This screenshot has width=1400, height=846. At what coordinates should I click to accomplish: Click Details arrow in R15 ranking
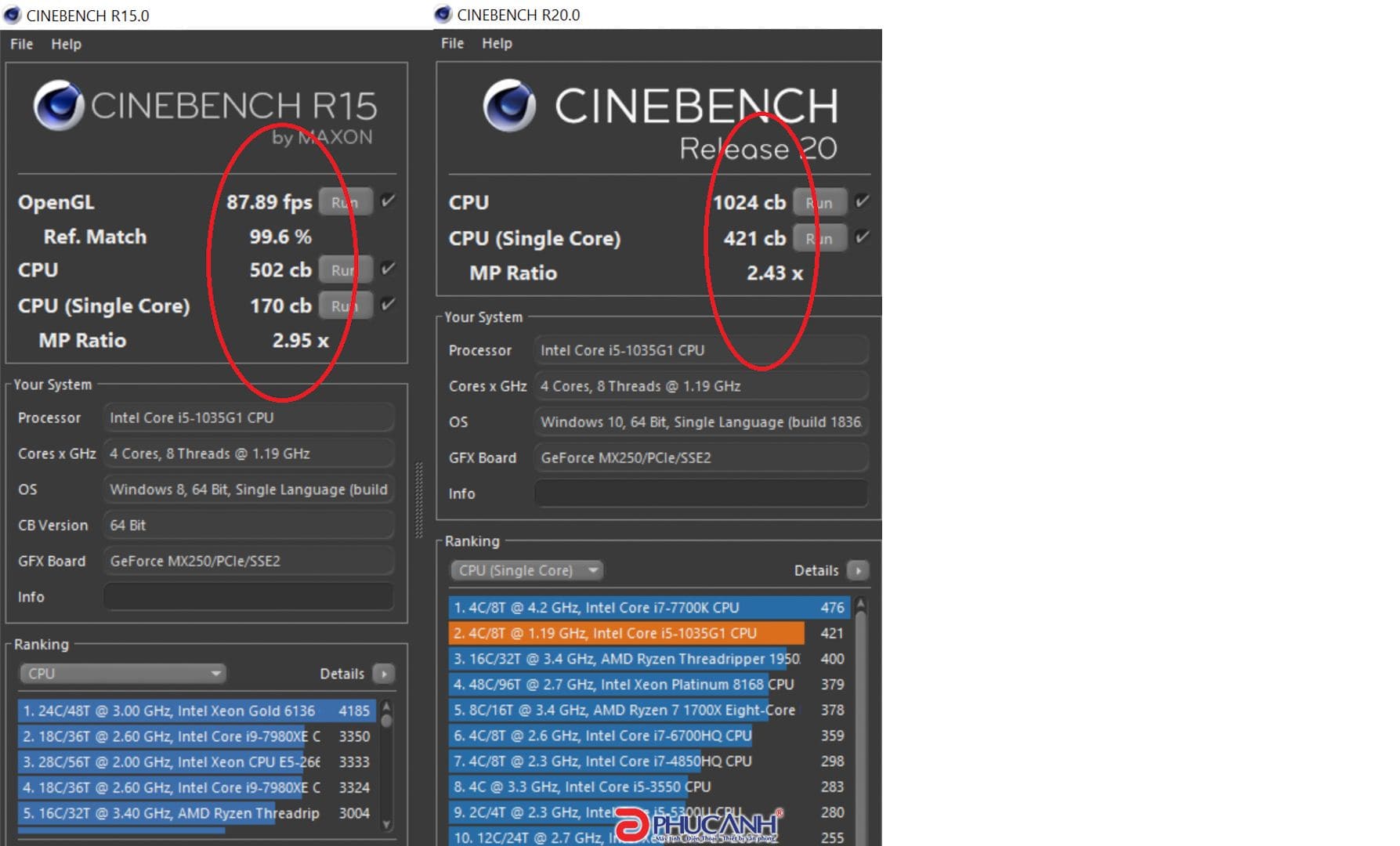pyautogui.click(x=384, y=674)
